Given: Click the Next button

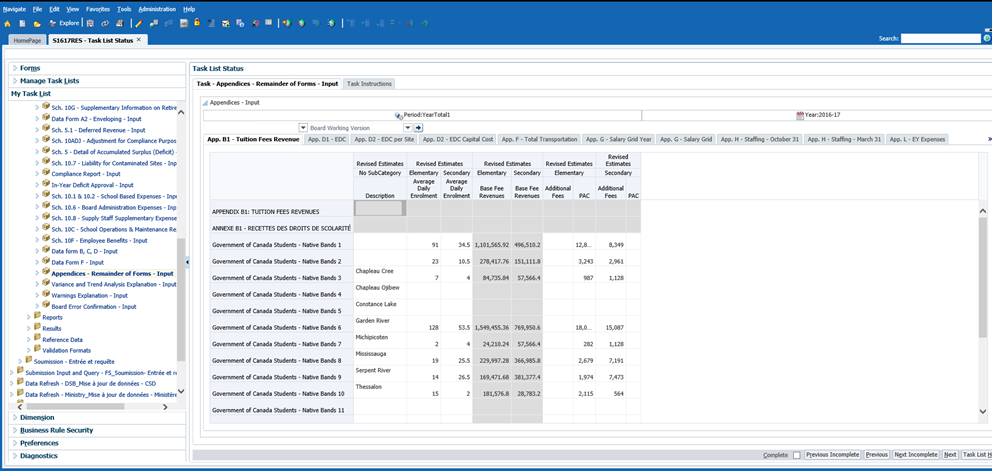Looking at the screenshot, I should click(950, 455).
